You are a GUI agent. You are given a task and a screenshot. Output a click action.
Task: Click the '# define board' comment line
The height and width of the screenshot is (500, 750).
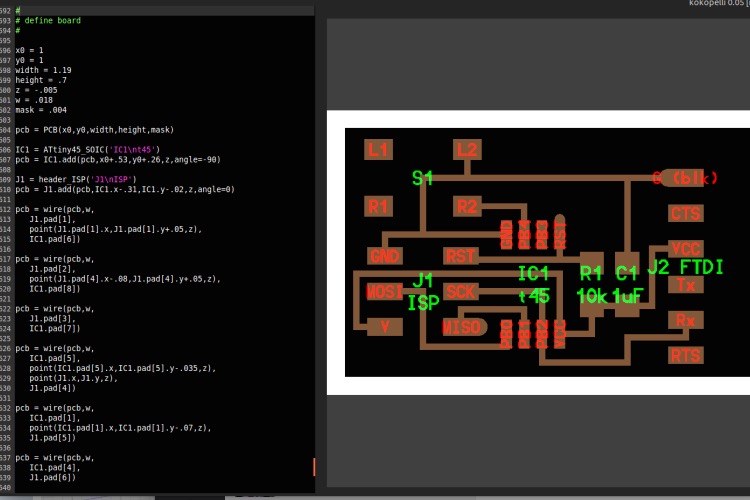click(48, 21)
